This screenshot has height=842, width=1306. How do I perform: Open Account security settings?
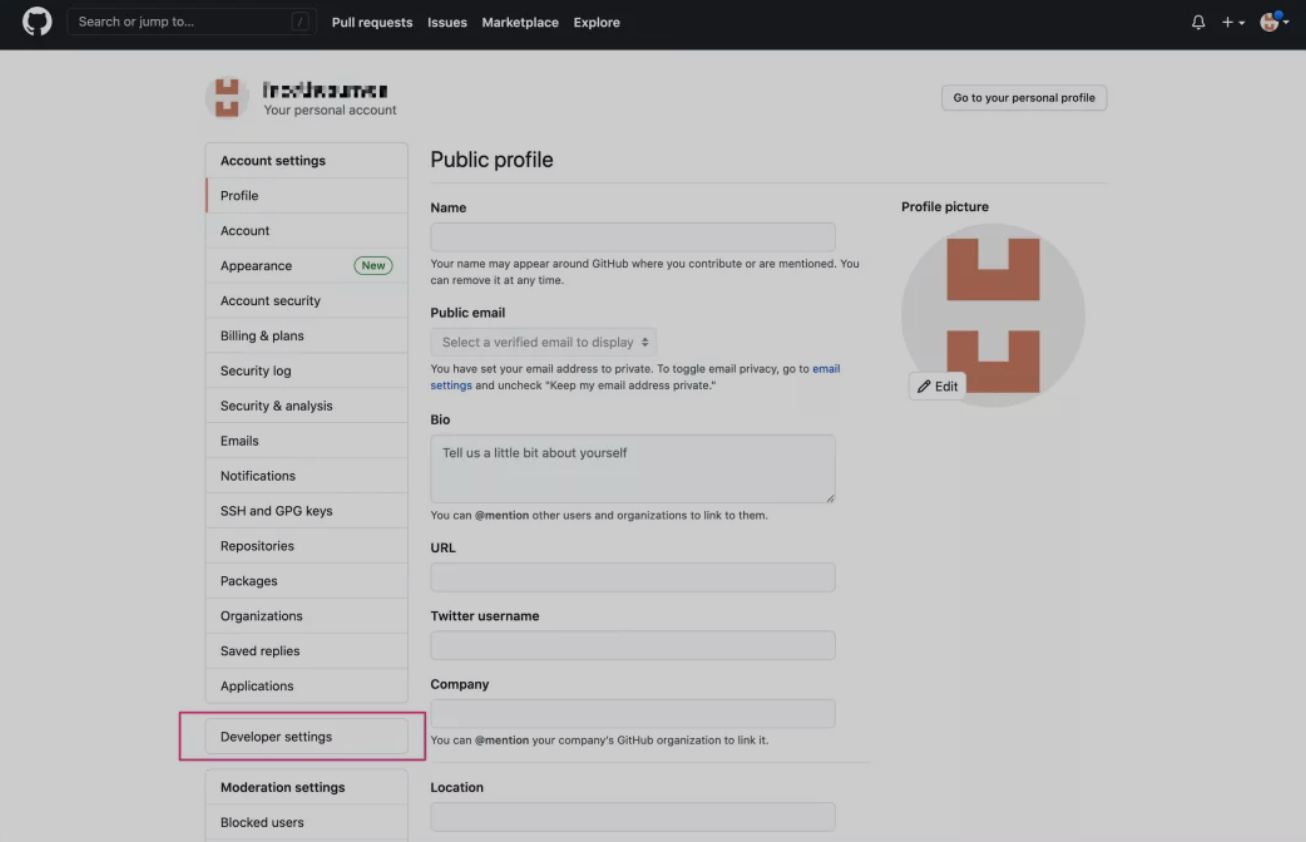tap(270, 301)
